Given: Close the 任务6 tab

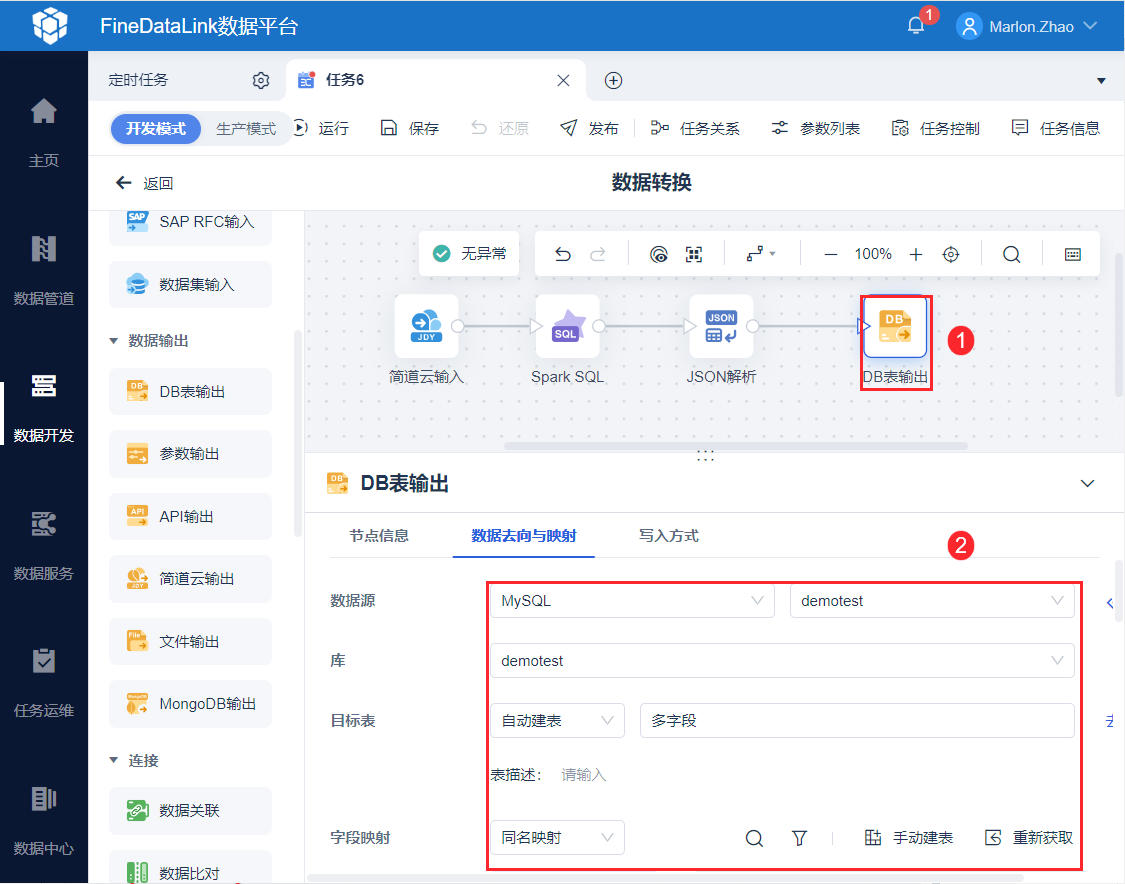Looking at the screenshot, I should point(563,80).
